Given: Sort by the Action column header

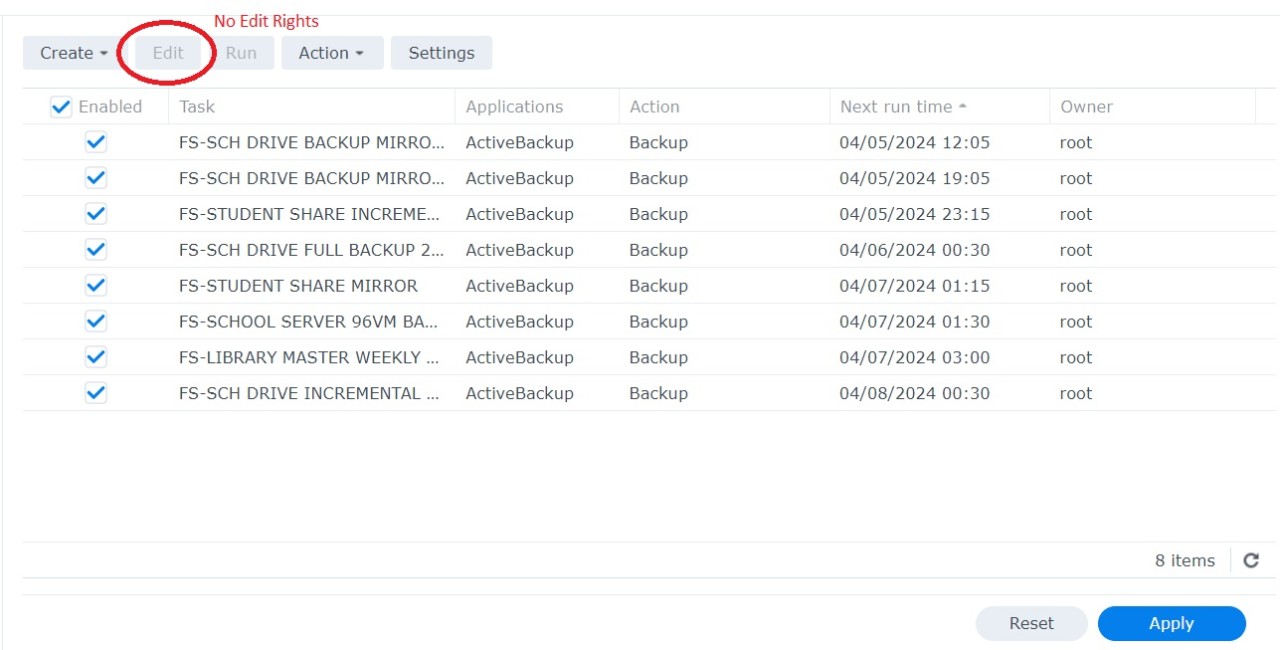Looking at the screenshot, I should [x=724, y=107].
